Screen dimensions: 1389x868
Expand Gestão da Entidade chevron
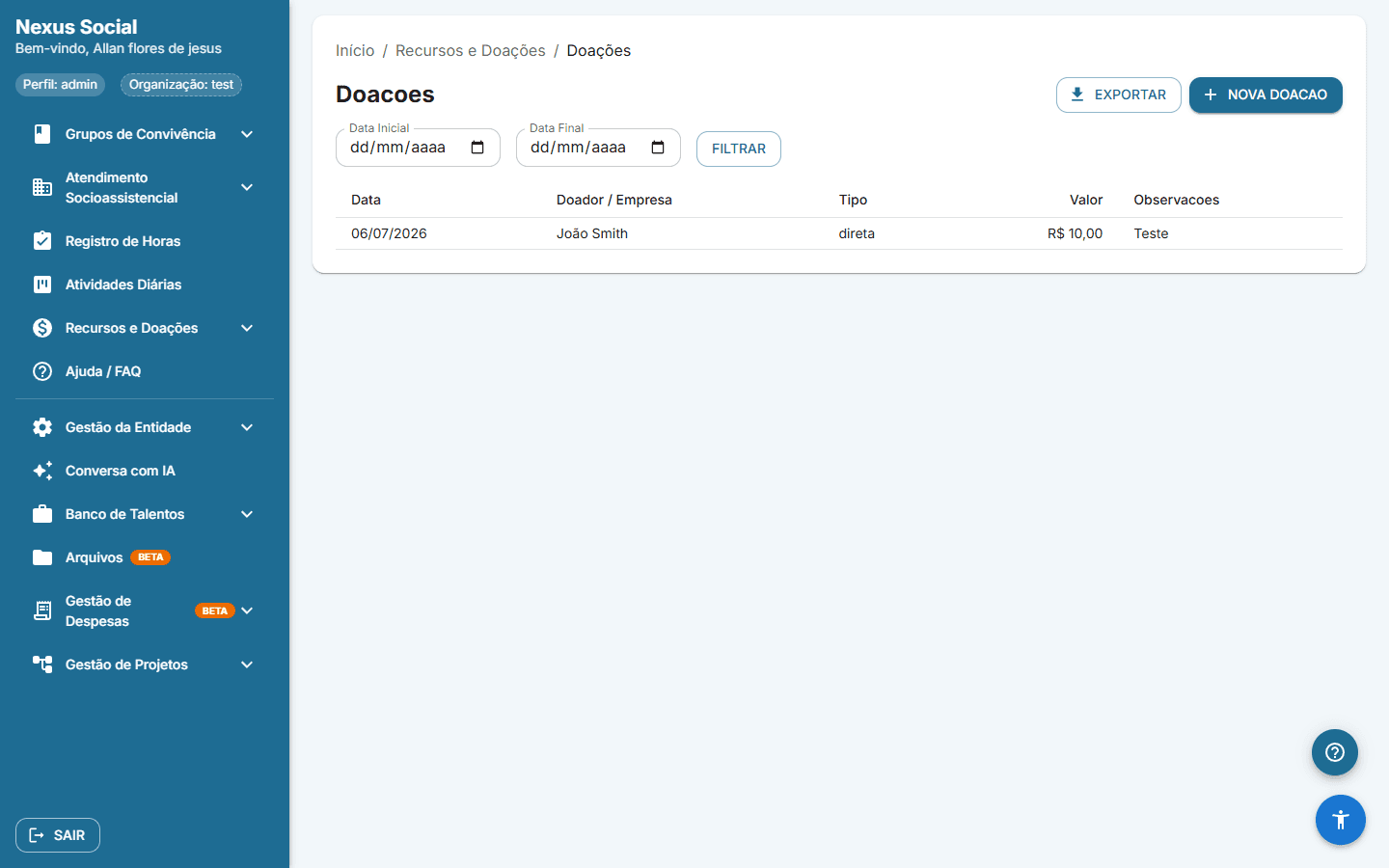click(x=247, y=427)
